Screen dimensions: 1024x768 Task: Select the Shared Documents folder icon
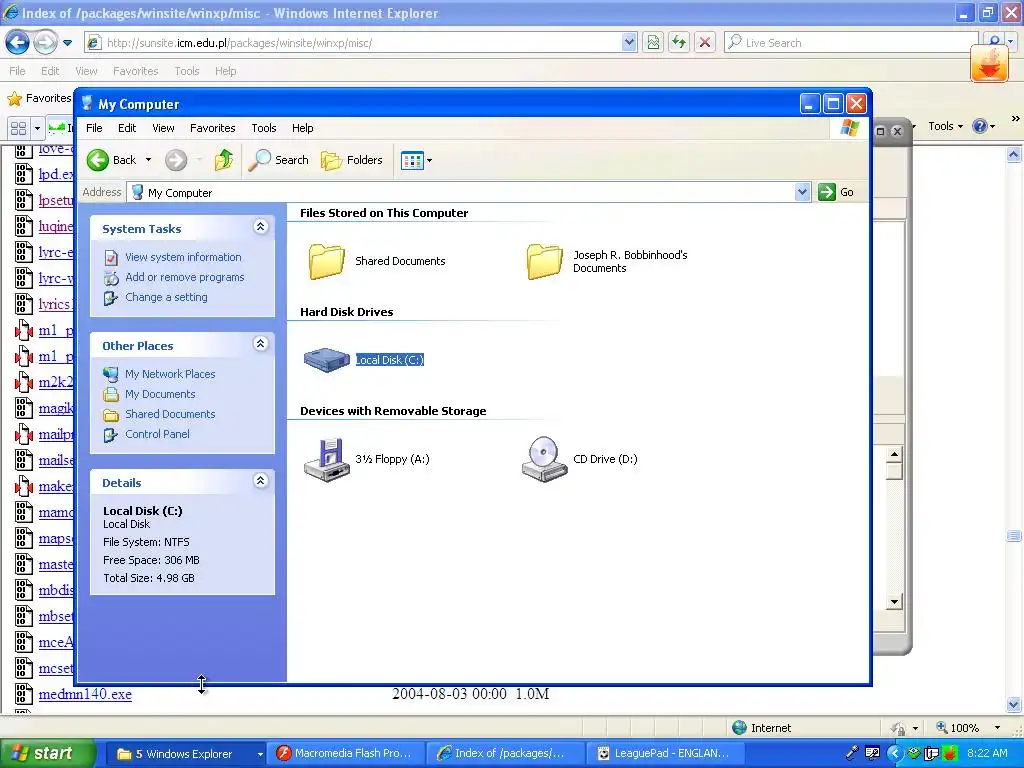[x=326, y=261]
